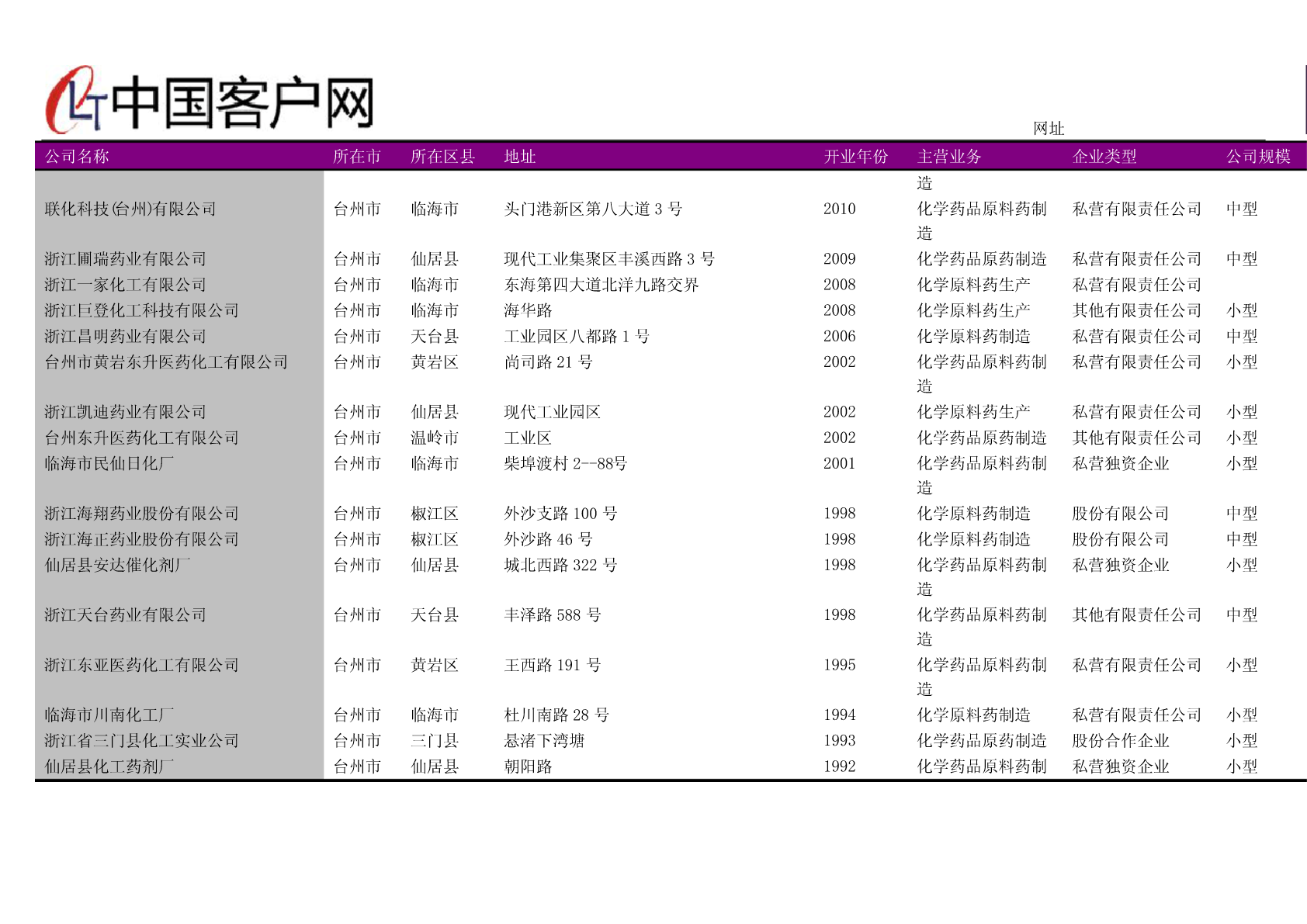
Task: Click the 企业类型 column header
Action: click(x=1104, y=157)
